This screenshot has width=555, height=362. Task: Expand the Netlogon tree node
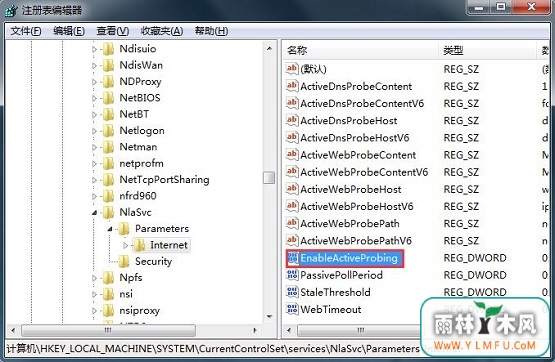click(x=94, y=131)
